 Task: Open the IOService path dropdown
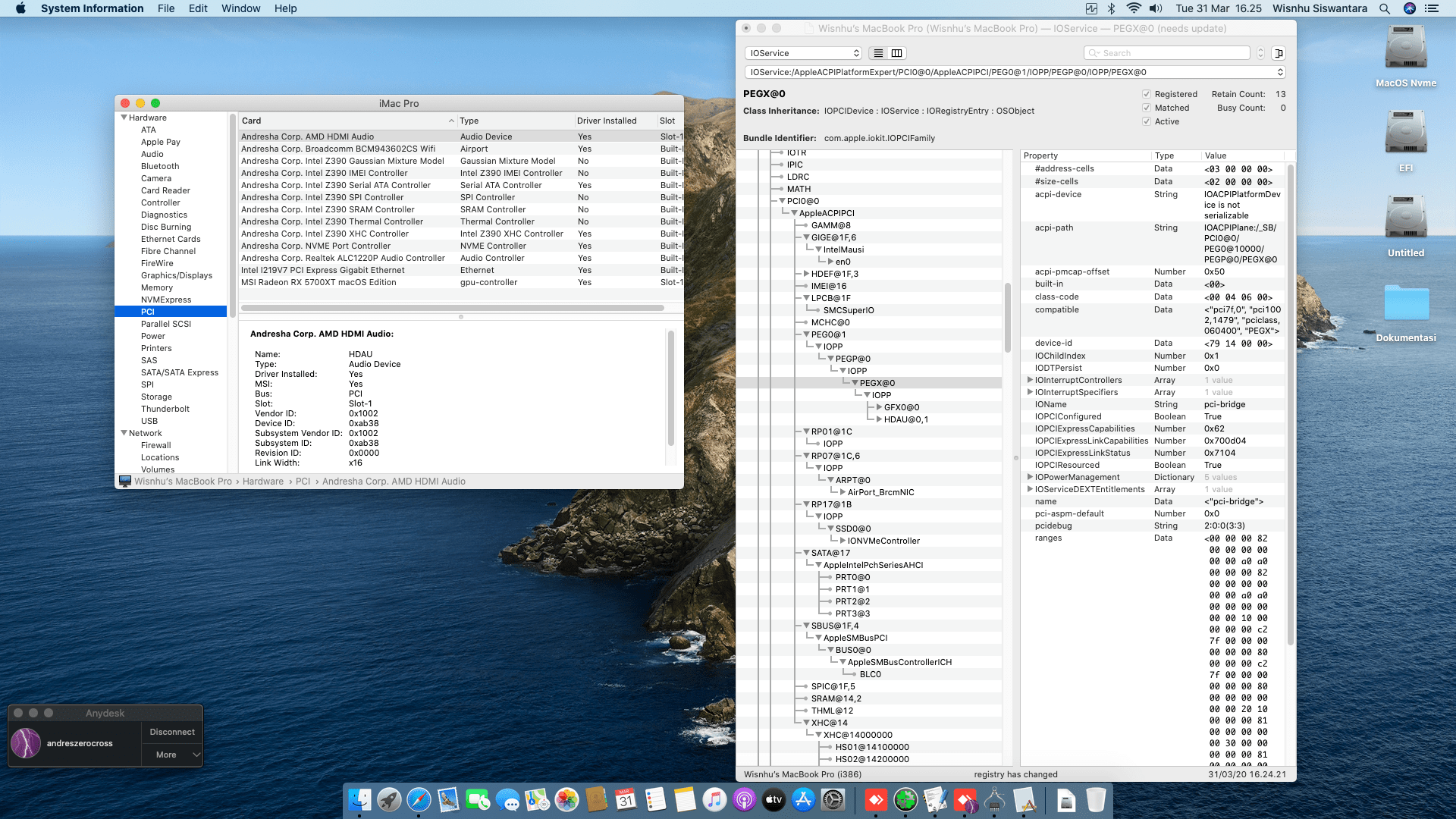(x=1015, y=72)
